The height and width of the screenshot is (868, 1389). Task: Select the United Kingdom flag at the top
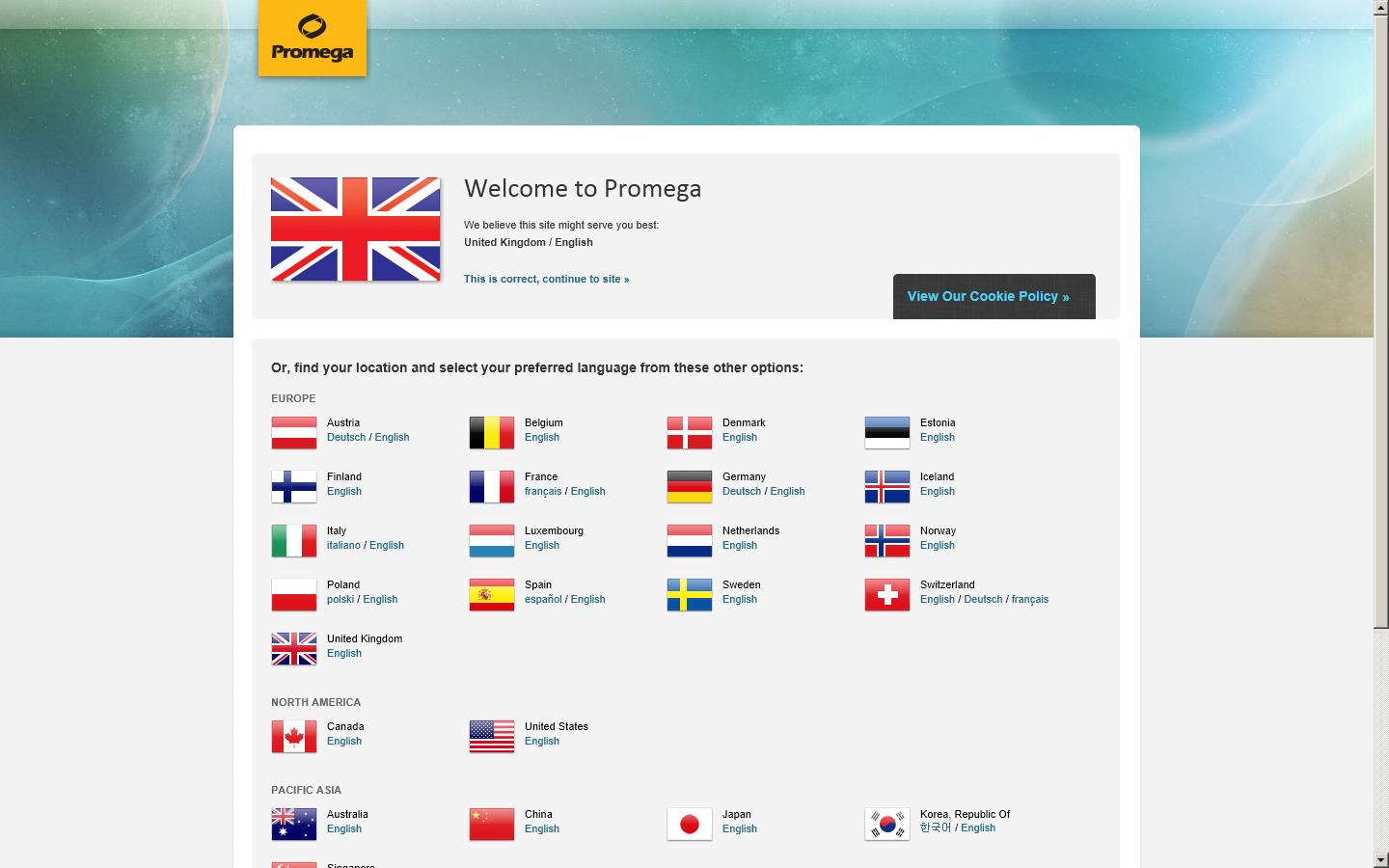pyautogui.click(x=355, y=228)
